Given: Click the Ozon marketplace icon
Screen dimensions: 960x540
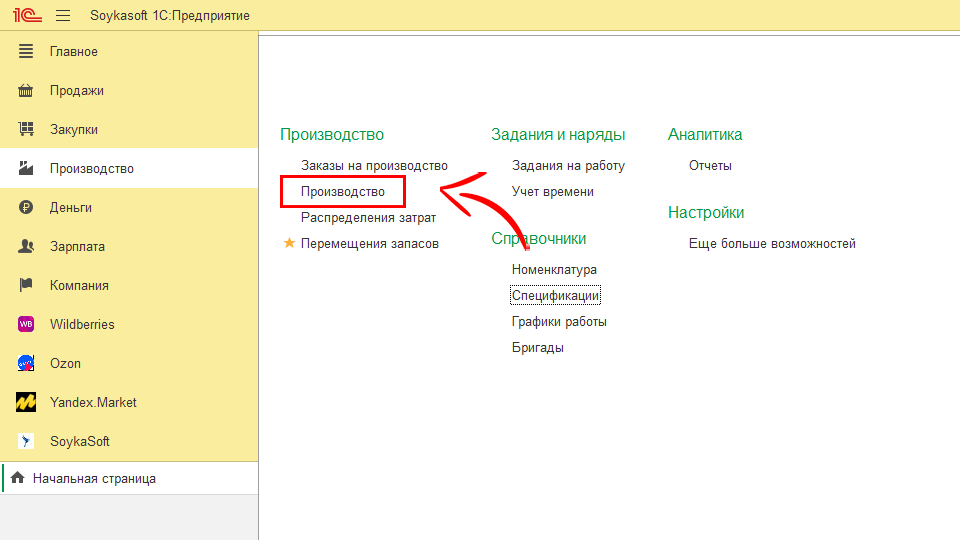Looking at the screenshot, I should pyautogui.click(x=27, y=364).
